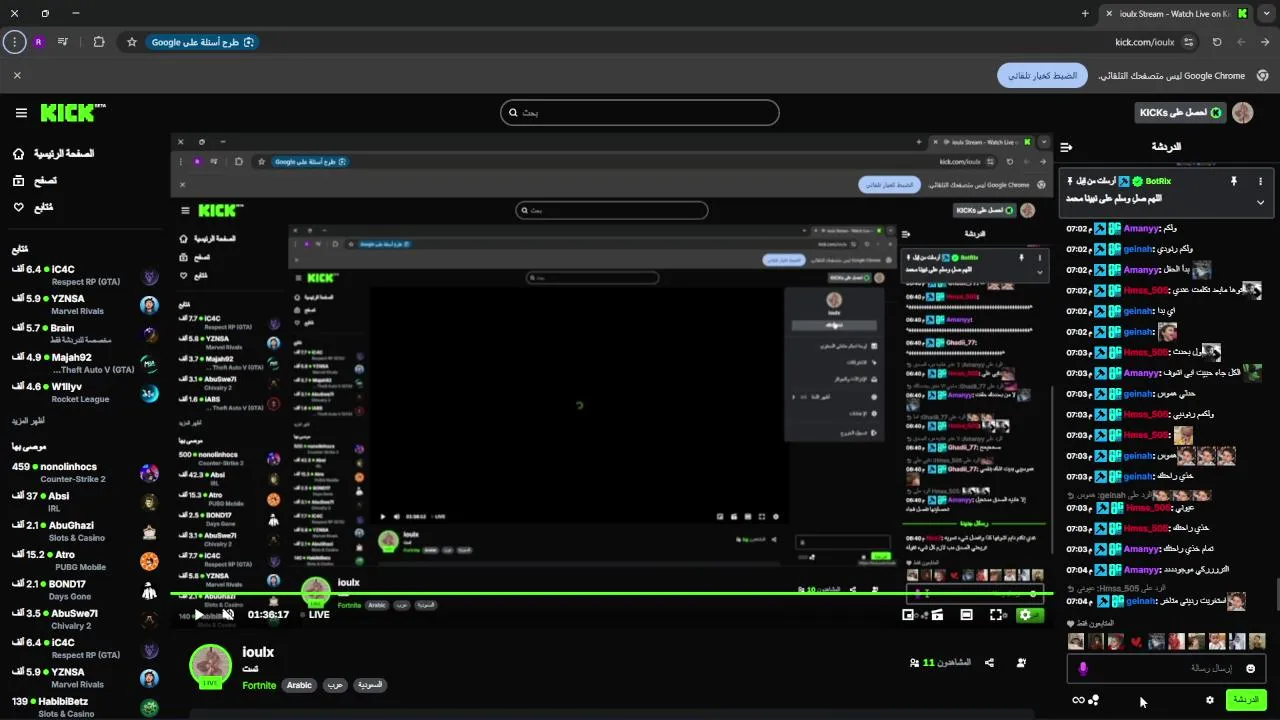Open the green player settings gear
1280x720 pixels.
[x=1025, y=615]
